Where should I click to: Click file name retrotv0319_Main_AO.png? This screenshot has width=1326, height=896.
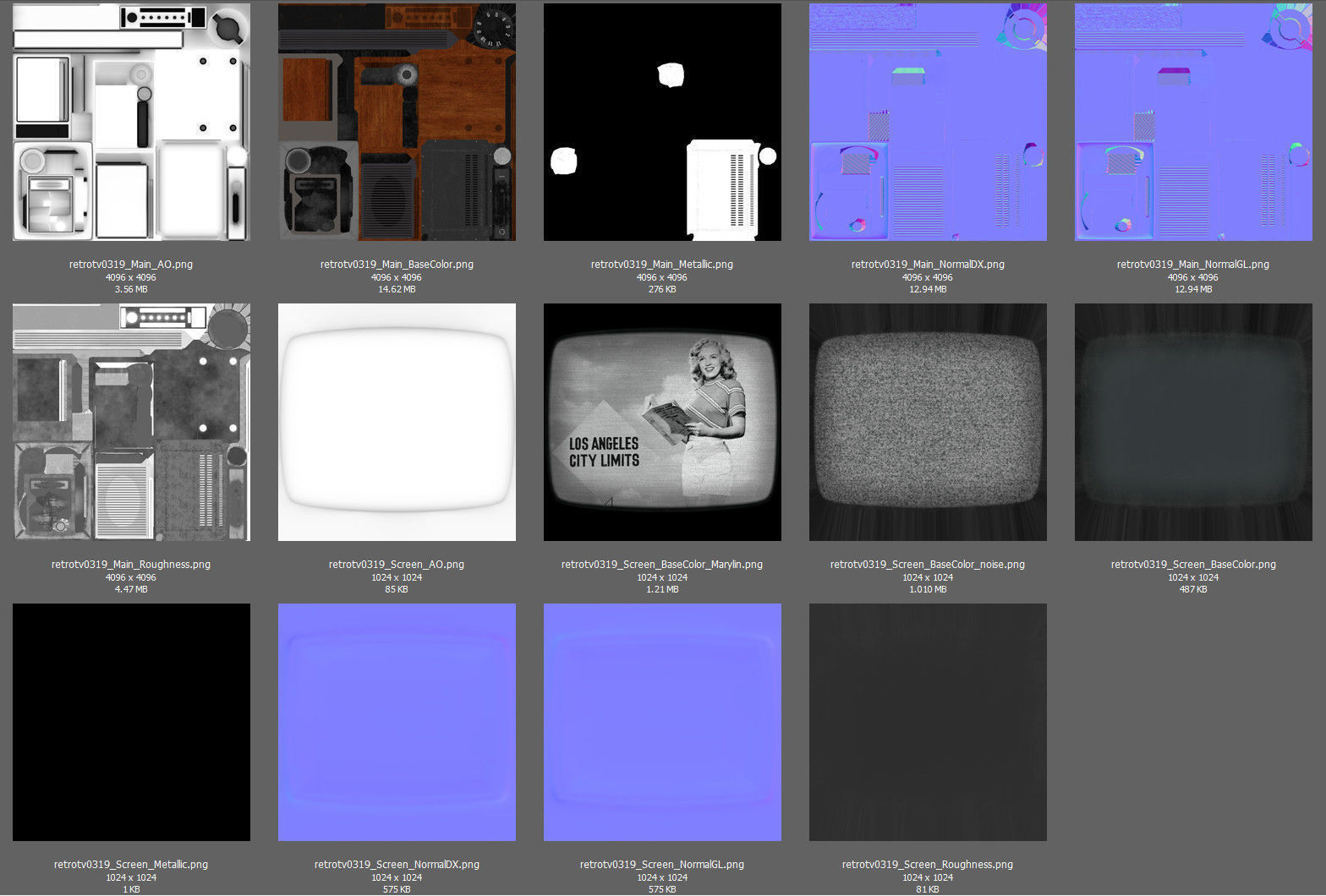click(x=131, y=265)
